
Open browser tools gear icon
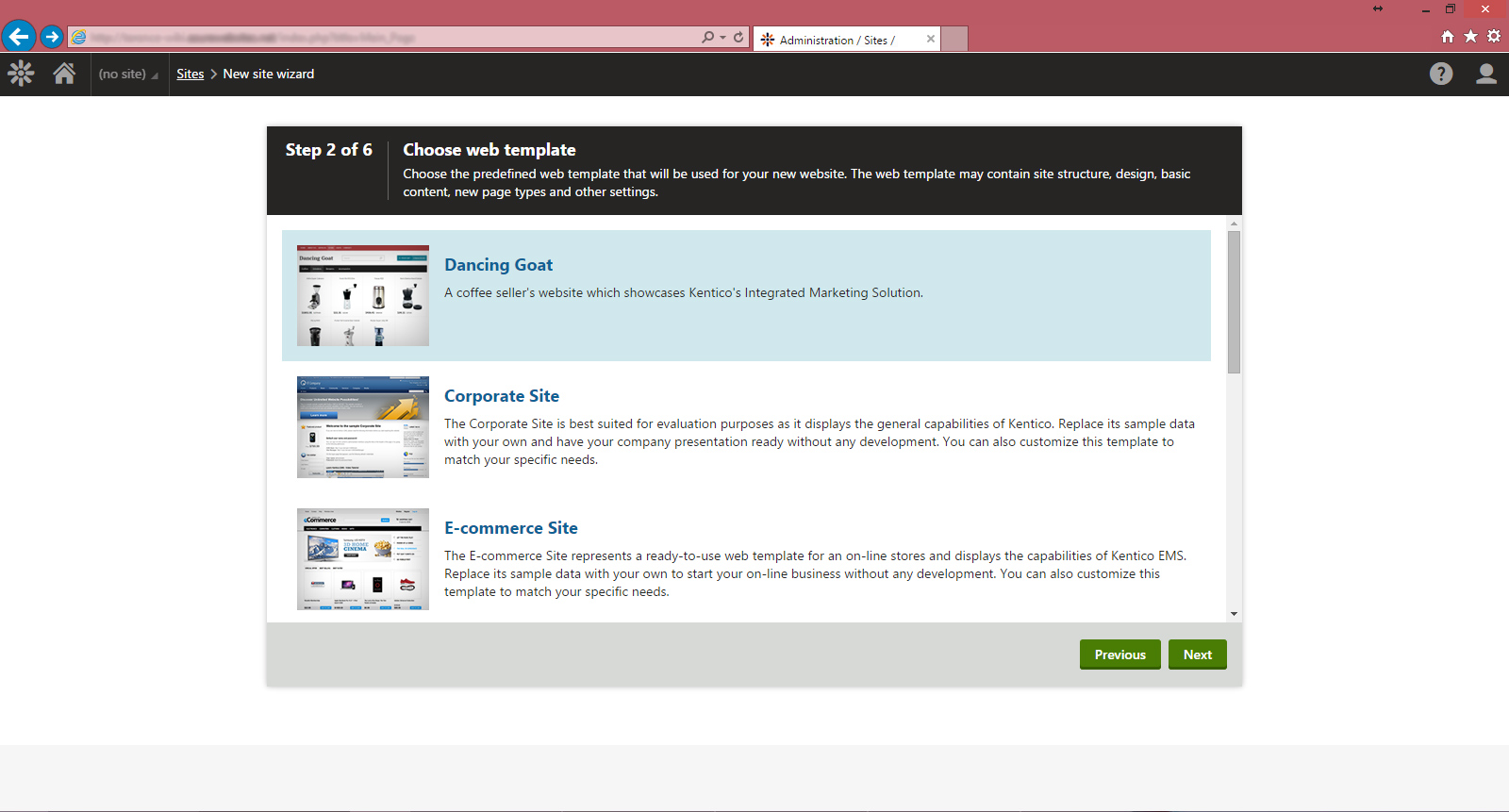(1494, 36)
